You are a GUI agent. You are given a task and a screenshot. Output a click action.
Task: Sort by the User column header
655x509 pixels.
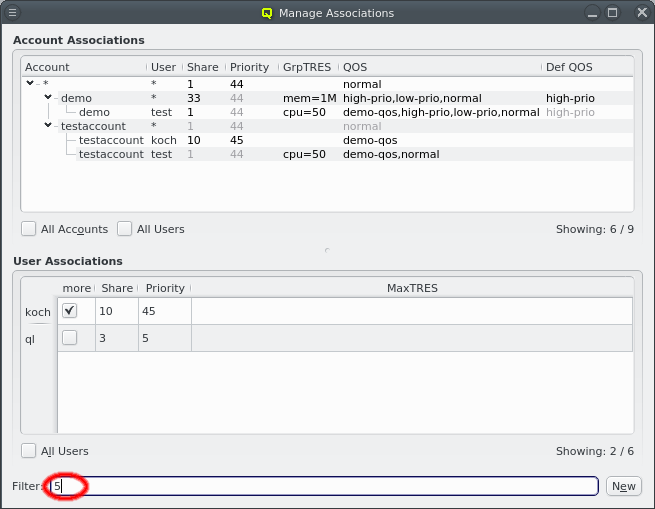pos(165,67)
